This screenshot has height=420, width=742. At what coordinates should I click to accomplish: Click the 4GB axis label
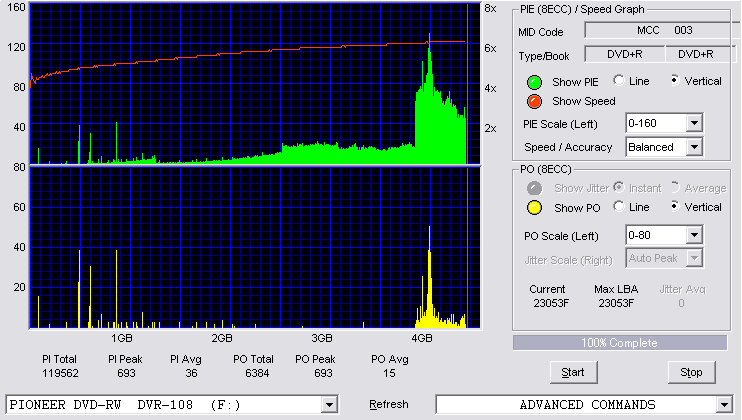click(x=422, y=338)
